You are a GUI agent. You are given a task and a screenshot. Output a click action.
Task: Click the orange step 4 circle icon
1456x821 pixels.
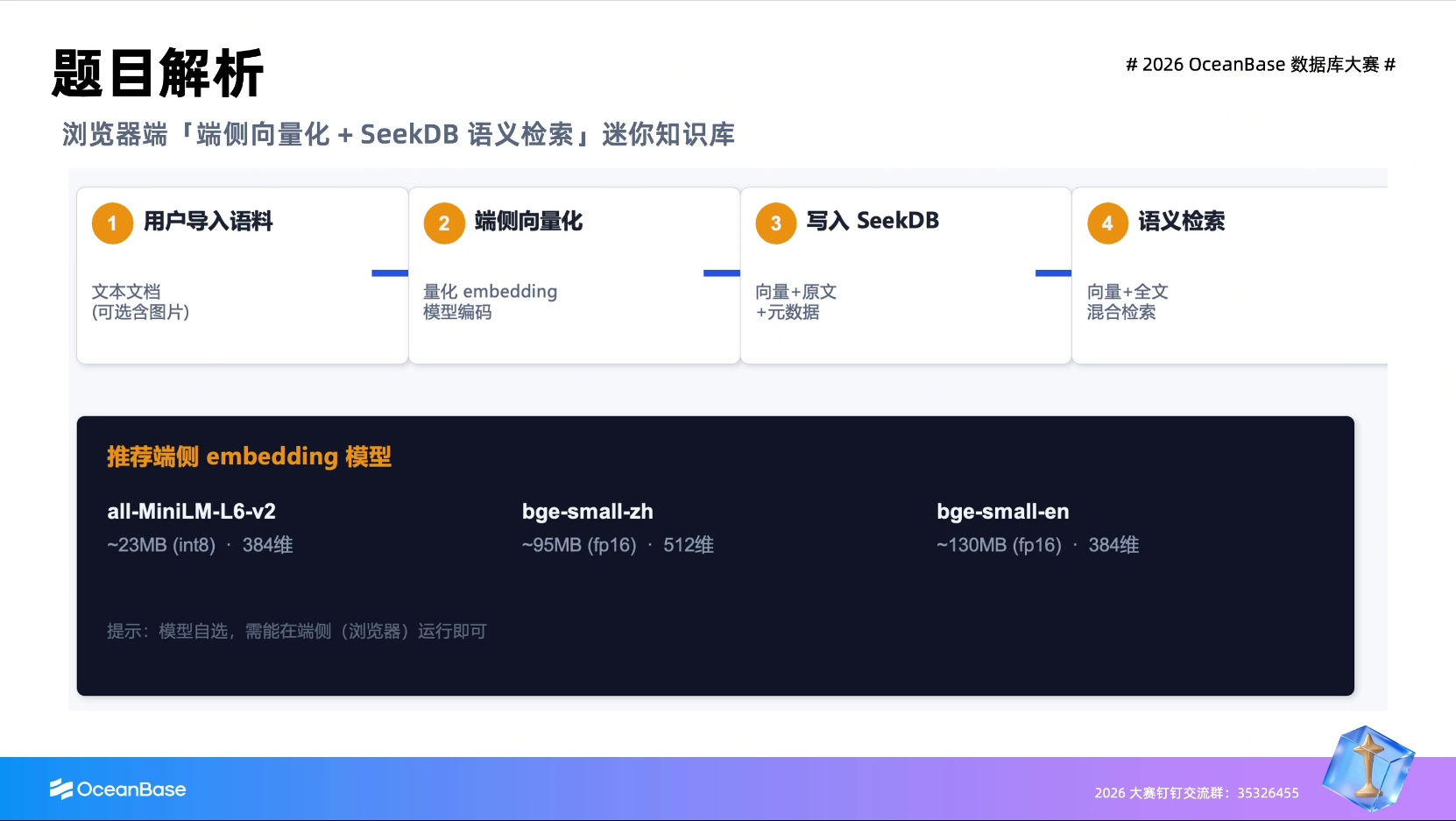(1107, 223)
